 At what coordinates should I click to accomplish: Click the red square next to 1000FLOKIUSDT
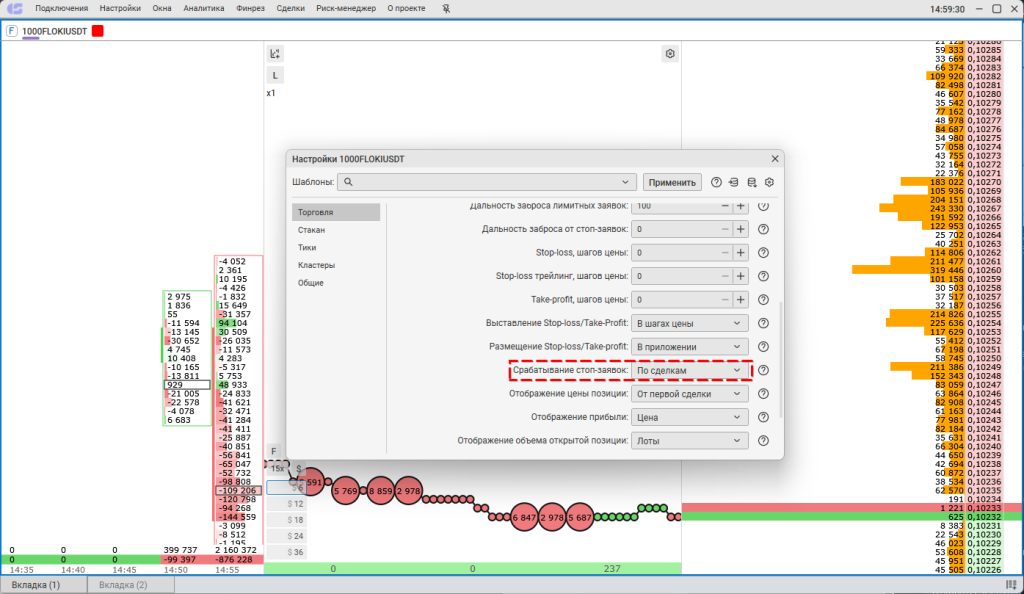(98, 31)
